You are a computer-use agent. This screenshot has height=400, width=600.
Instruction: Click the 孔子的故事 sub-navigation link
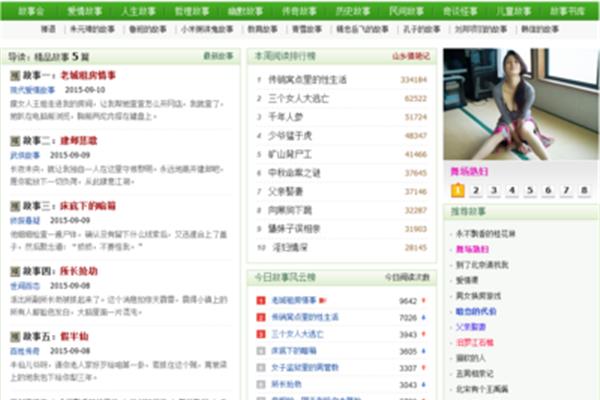pos(422,29)
